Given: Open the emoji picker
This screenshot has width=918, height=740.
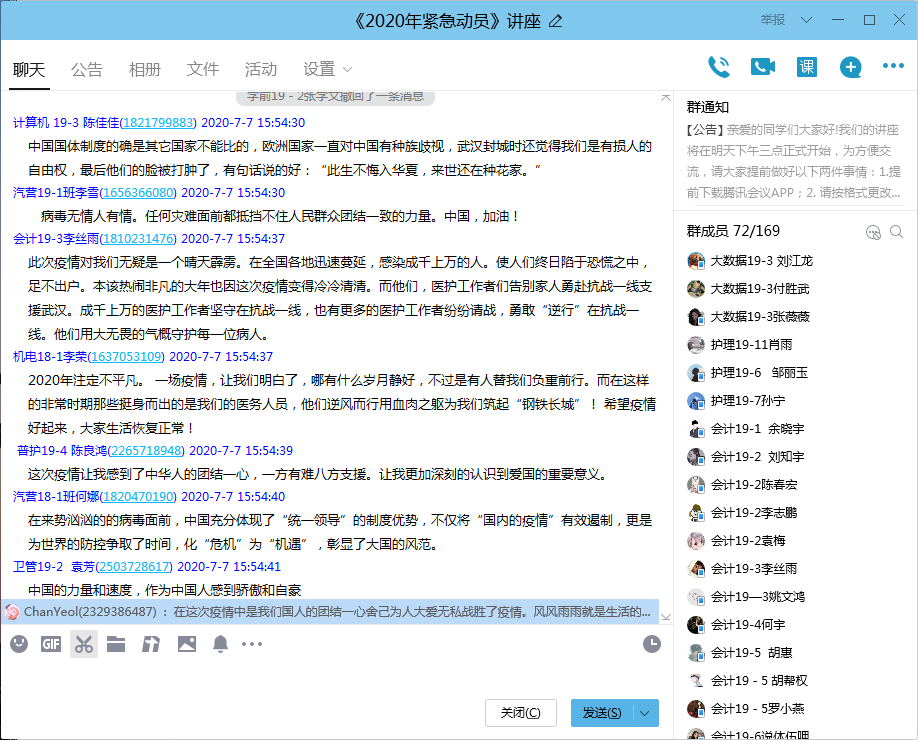Looking at the screenshot, I should pyautogui.click(x=19, y=644).
